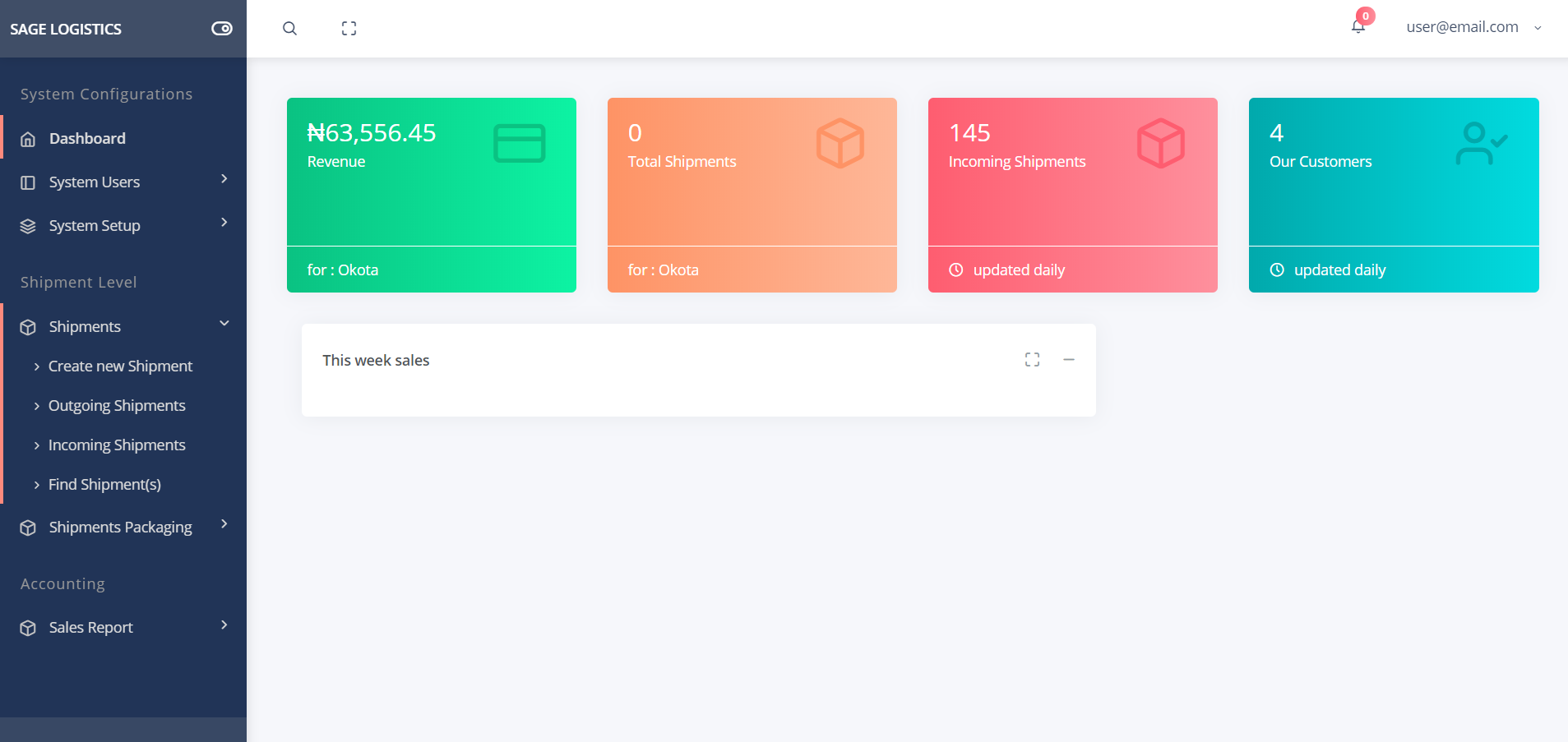
Task: Expand the Shipments Packaging chevron
Action: (224, 524)
